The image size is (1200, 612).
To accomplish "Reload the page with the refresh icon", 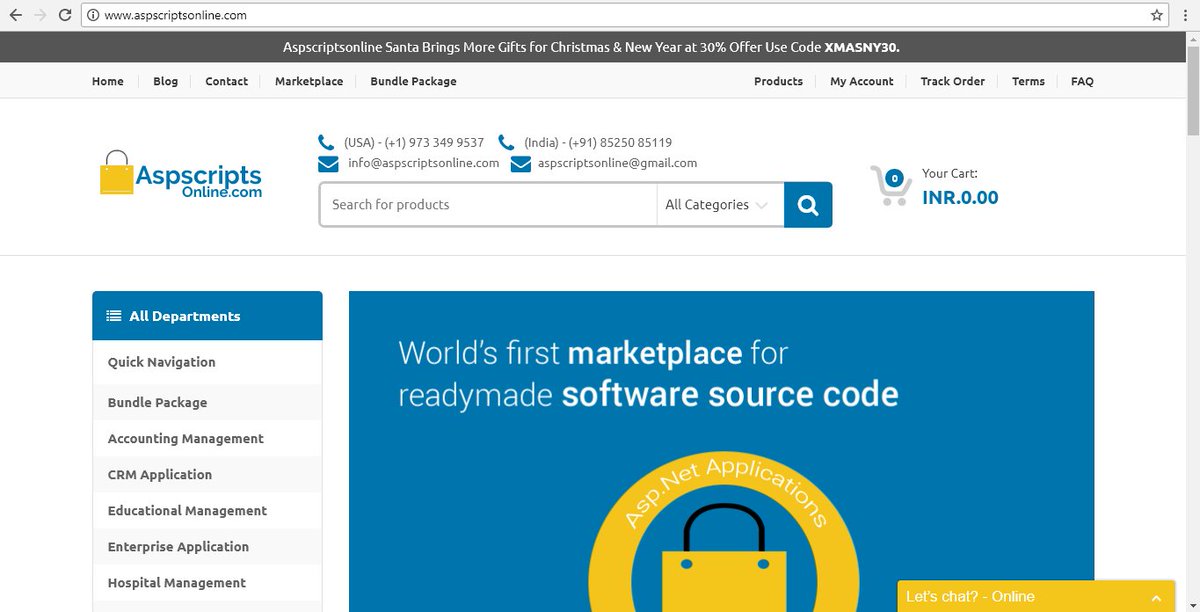I will click(x=65, y=15).
